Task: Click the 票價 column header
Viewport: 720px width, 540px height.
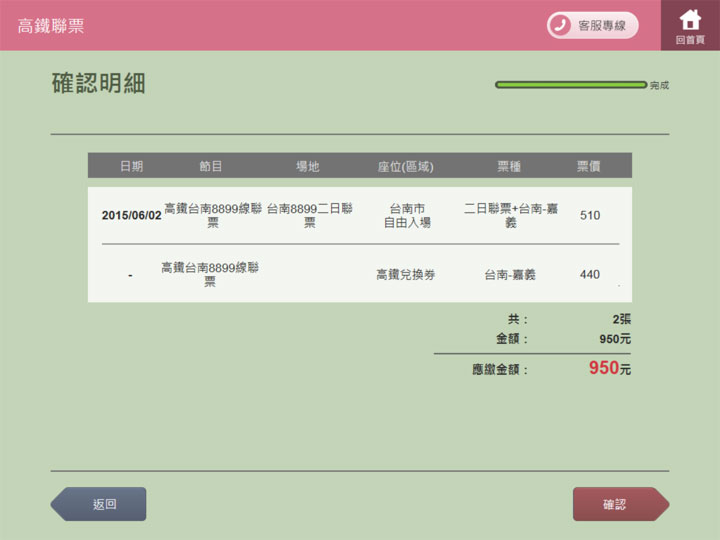Action: click(589, 166)
